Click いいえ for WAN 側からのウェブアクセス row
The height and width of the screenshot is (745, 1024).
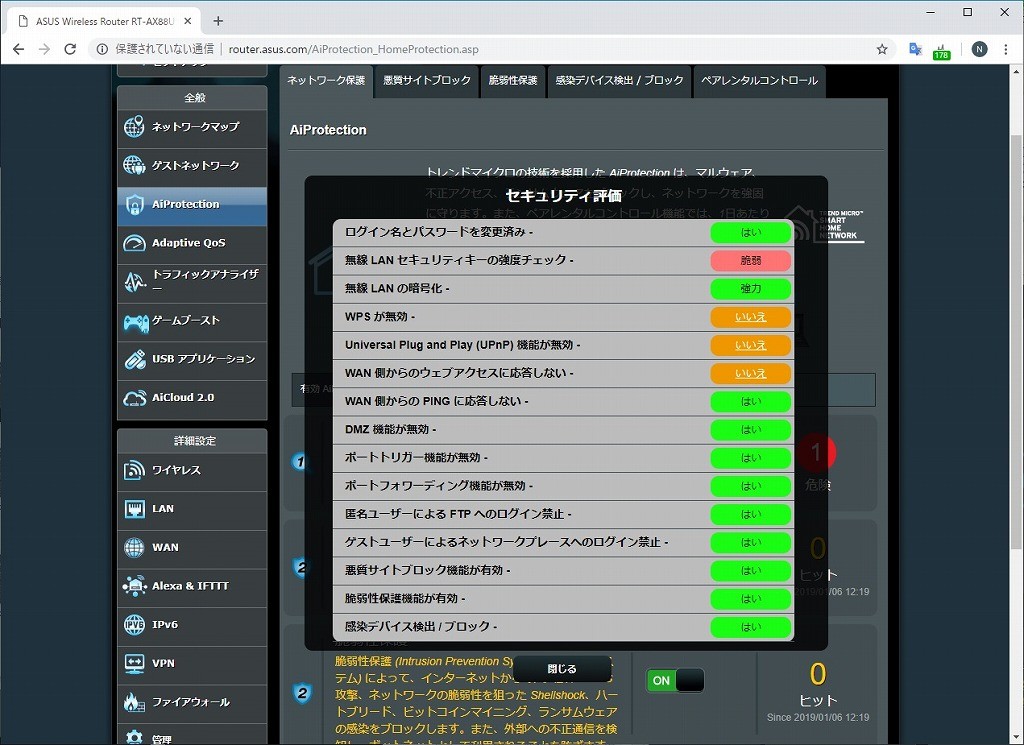point(750,373)
